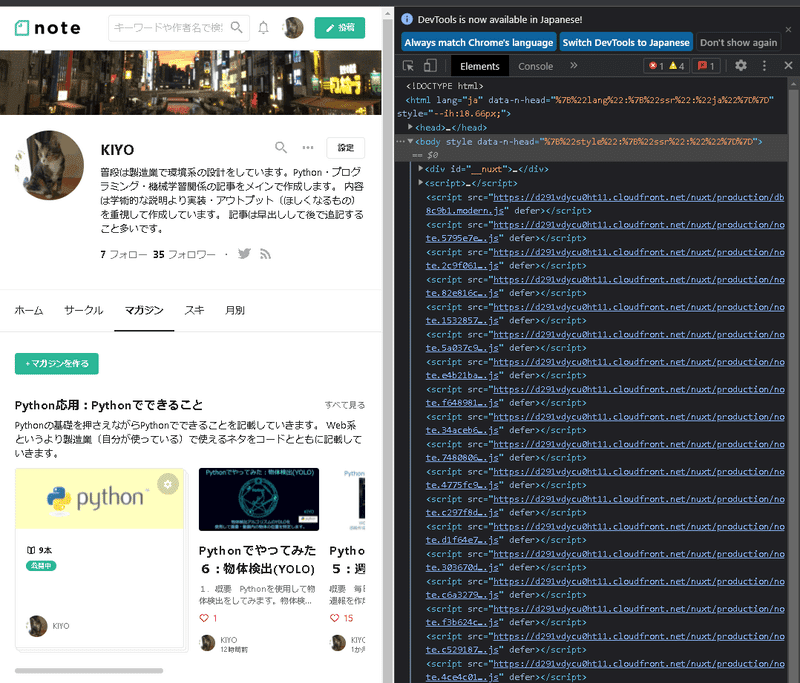This screenshot has height=683, width=800.
Task: Click the heart icon showing 15 likes
Action: (334, 618)
